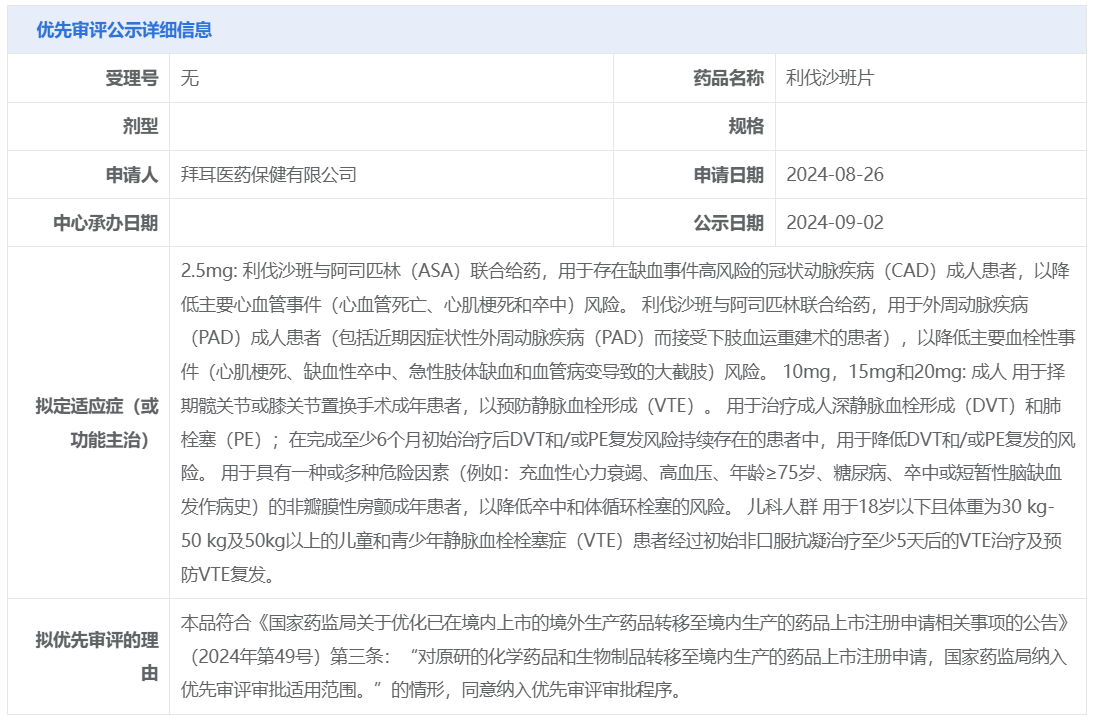Click the 药品名称 label cell

point(694,78)
